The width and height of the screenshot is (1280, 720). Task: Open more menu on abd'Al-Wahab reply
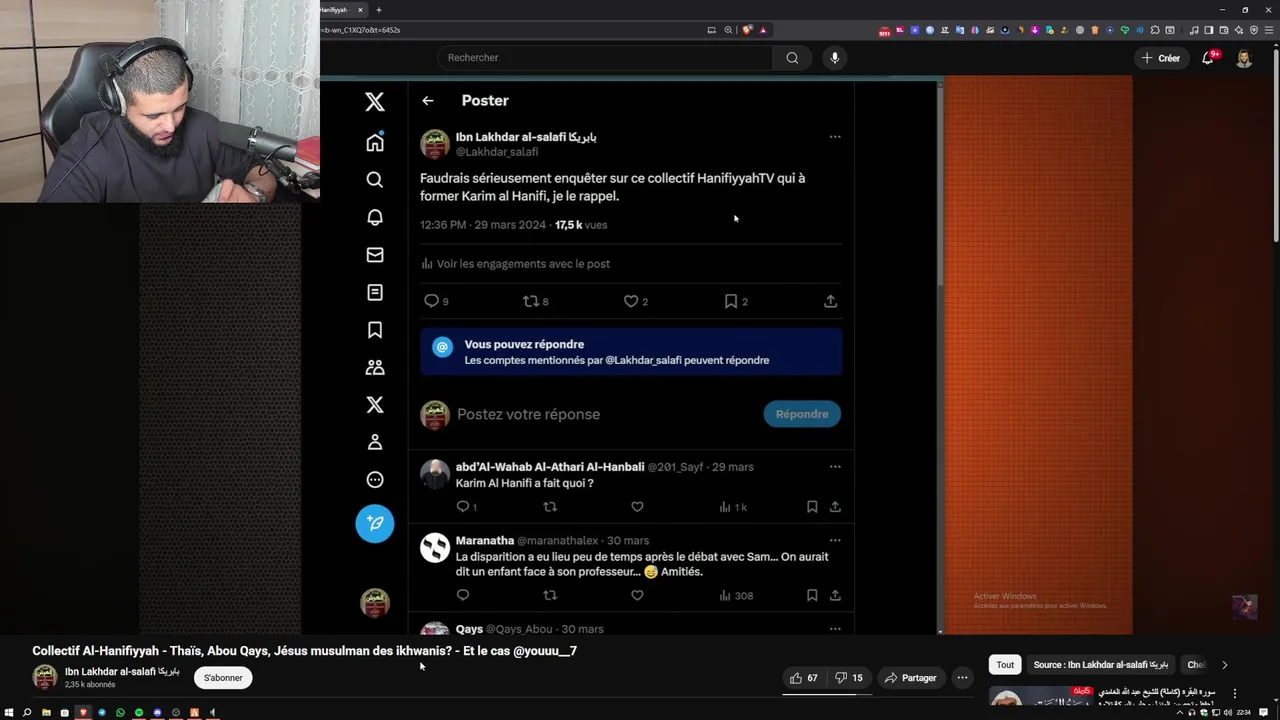(x=835, y=467)
